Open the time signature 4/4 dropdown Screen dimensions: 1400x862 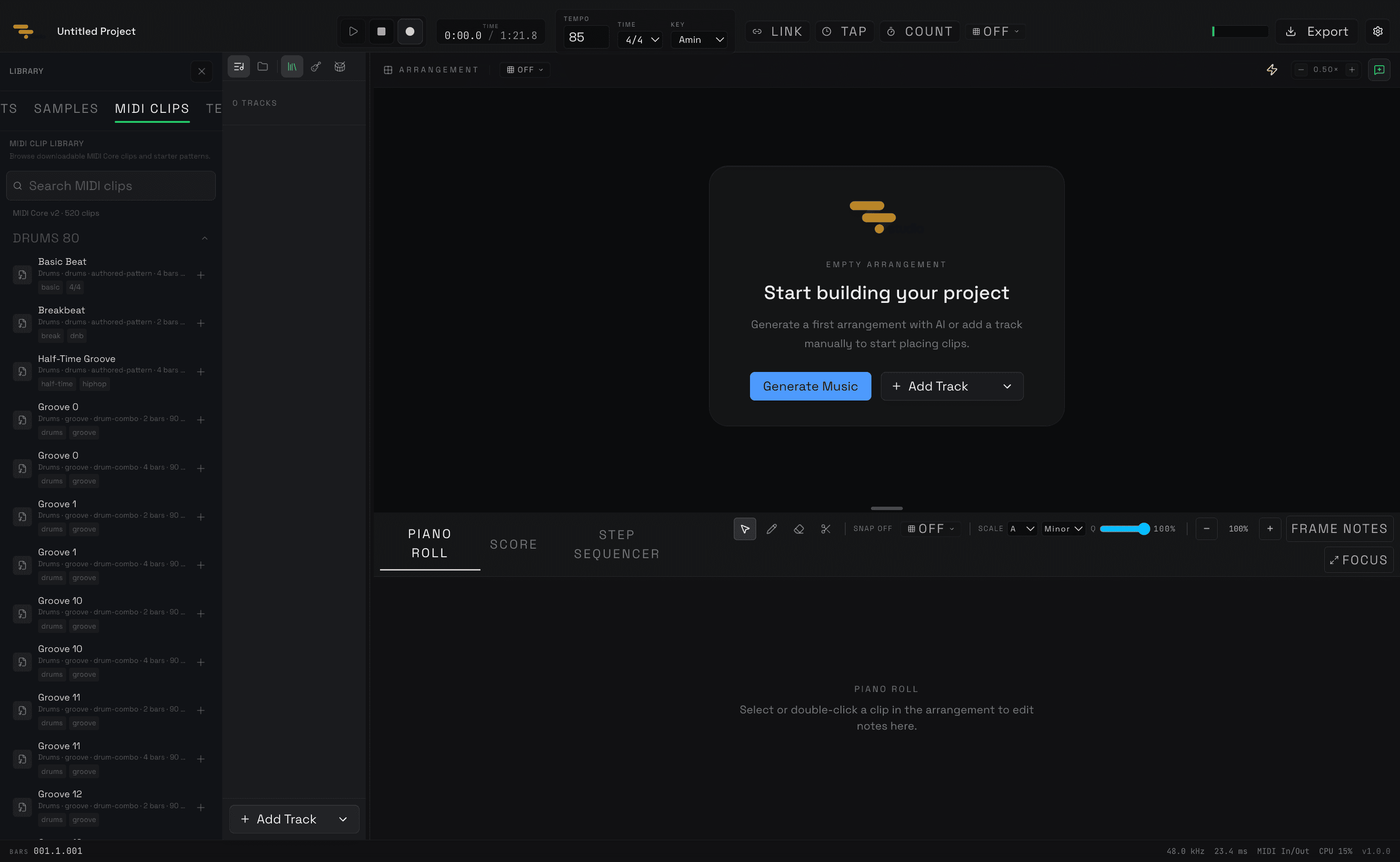click(x=640, y=40)
